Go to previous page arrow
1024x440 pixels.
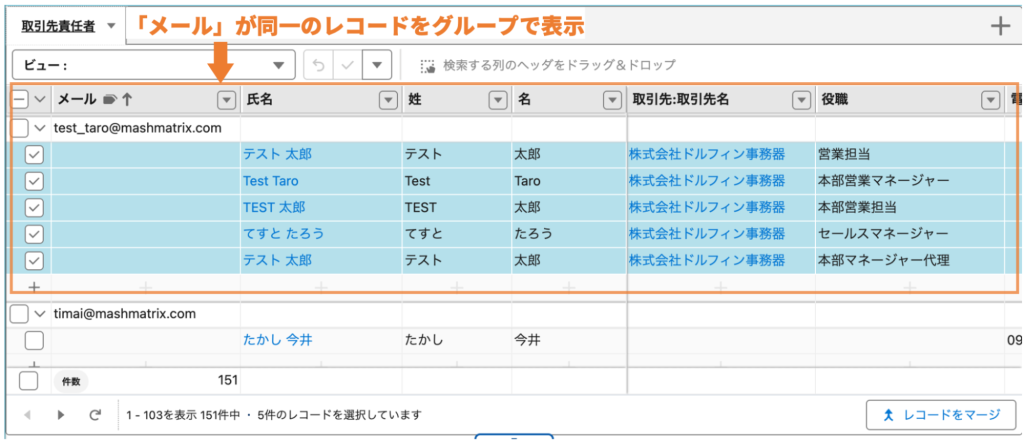(27, 415)
